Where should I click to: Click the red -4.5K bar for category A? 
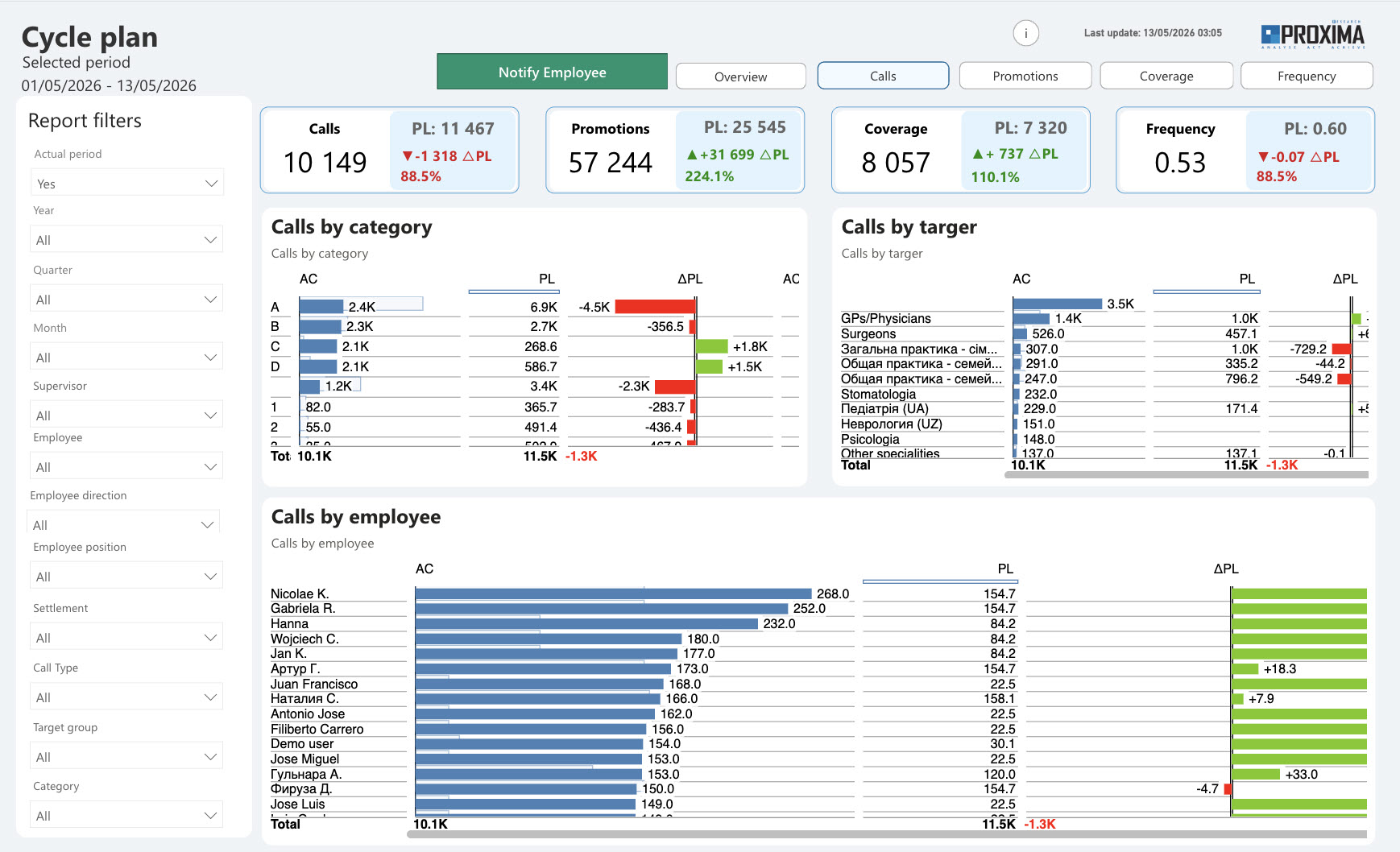point(655,307)
